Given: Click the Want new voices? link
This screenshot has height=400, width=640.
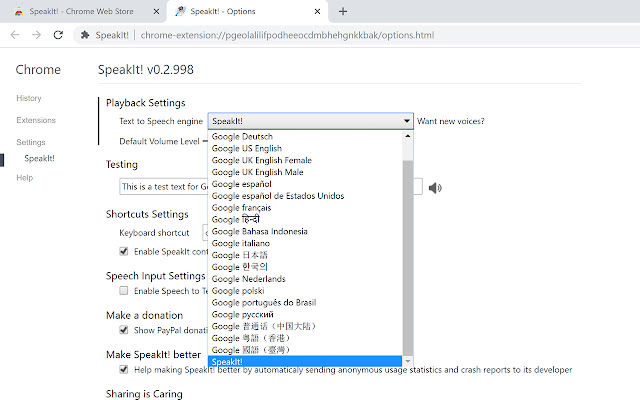Looking at the screenshot, I should [451, 121].
